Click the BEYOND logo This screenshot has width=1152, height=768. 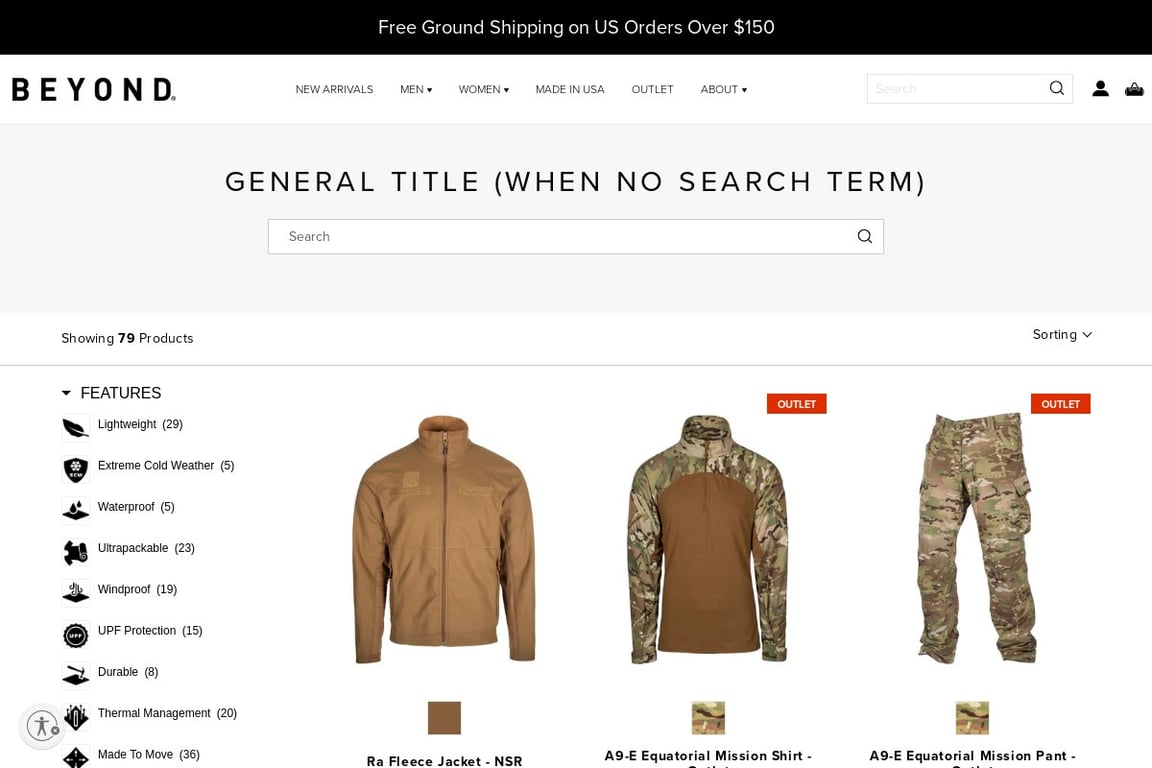point(93,90)
